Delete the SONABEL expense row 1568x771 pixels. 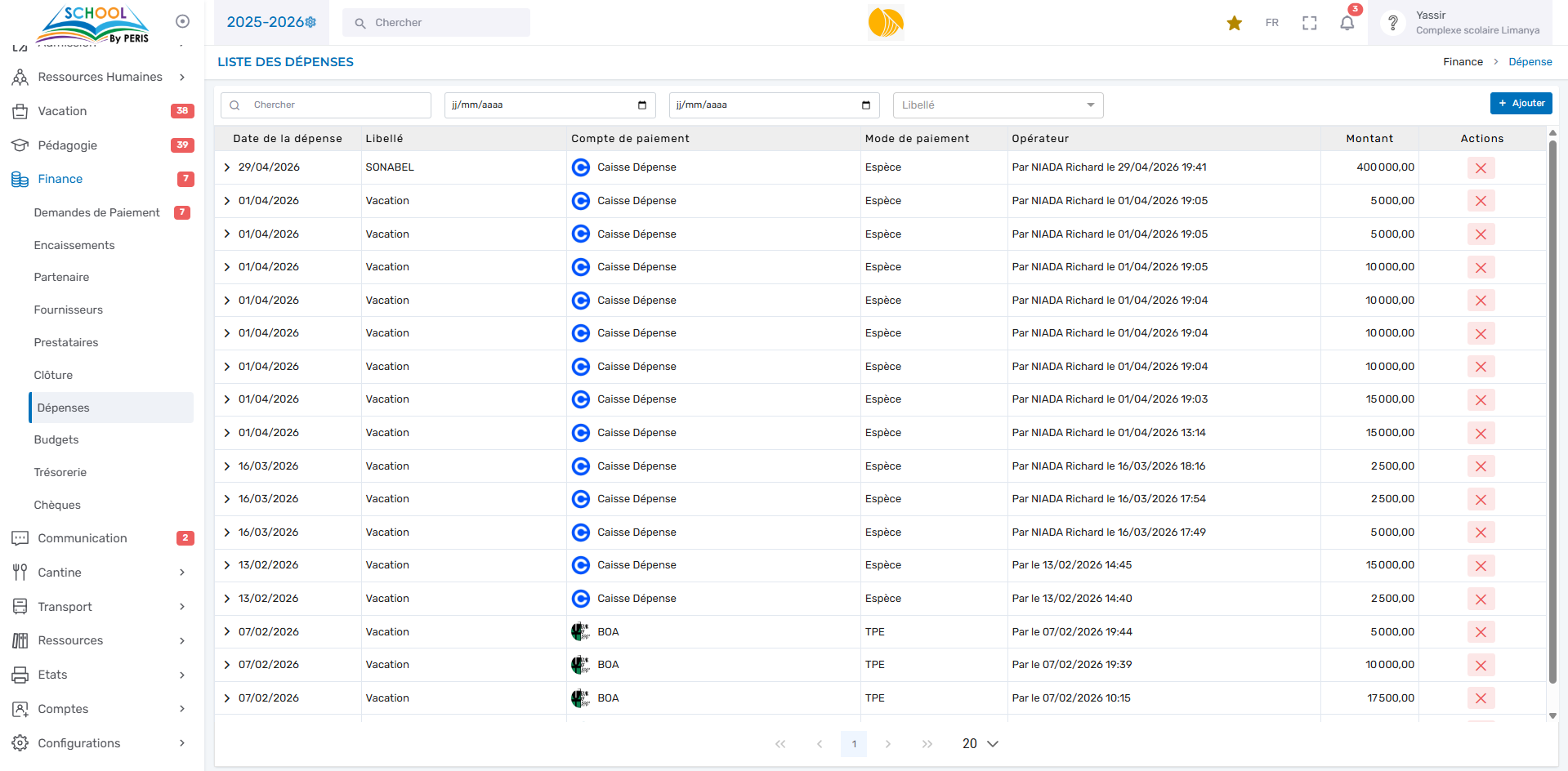point(1480,168)
